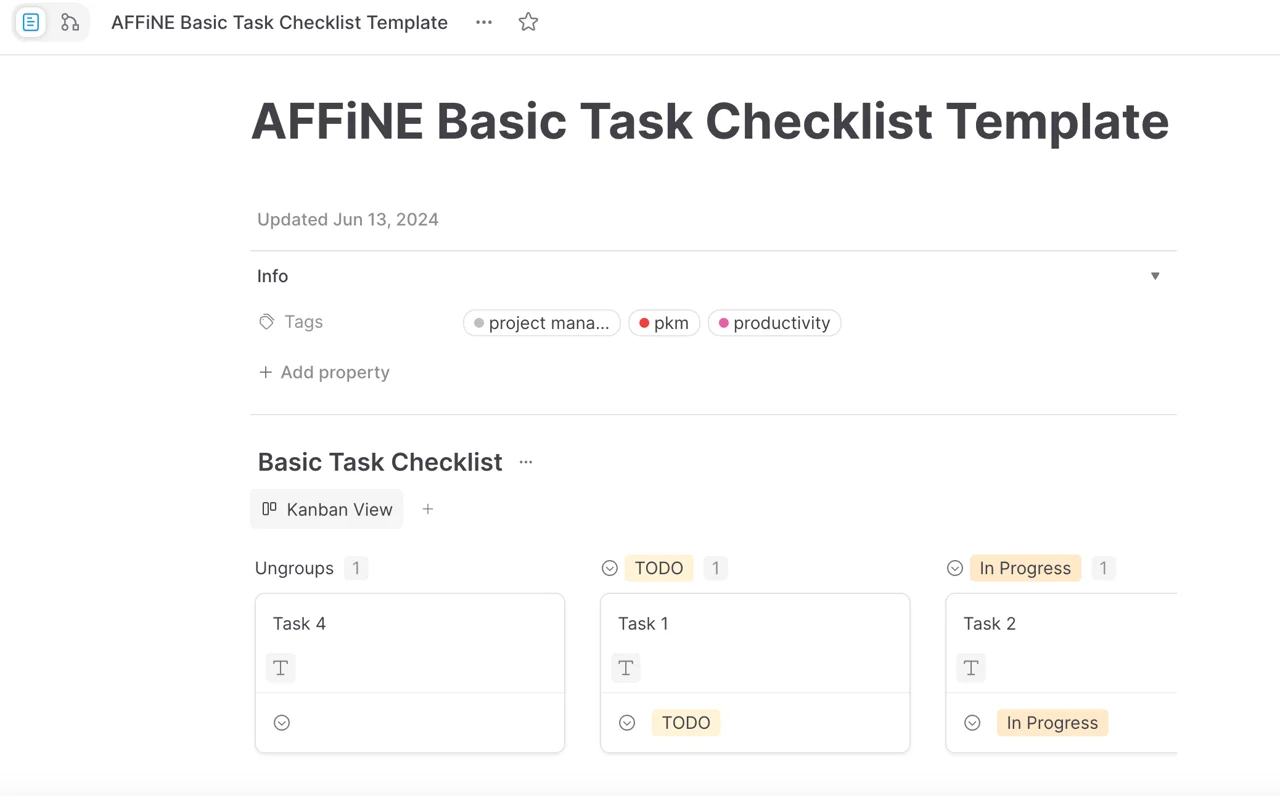Open the document more options menu
The width and height of the screenshot is (1280, 796).
pos(484,22)
